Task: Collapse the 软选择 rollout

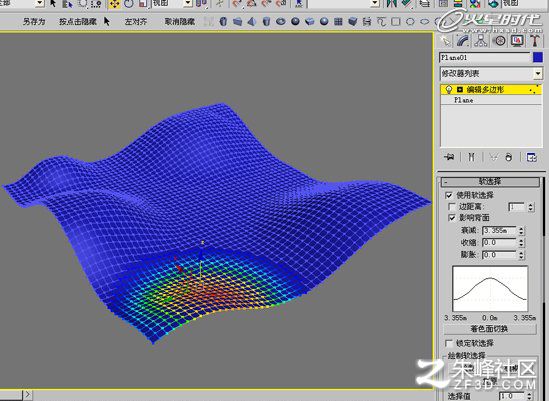Action: tap(490, 181)
